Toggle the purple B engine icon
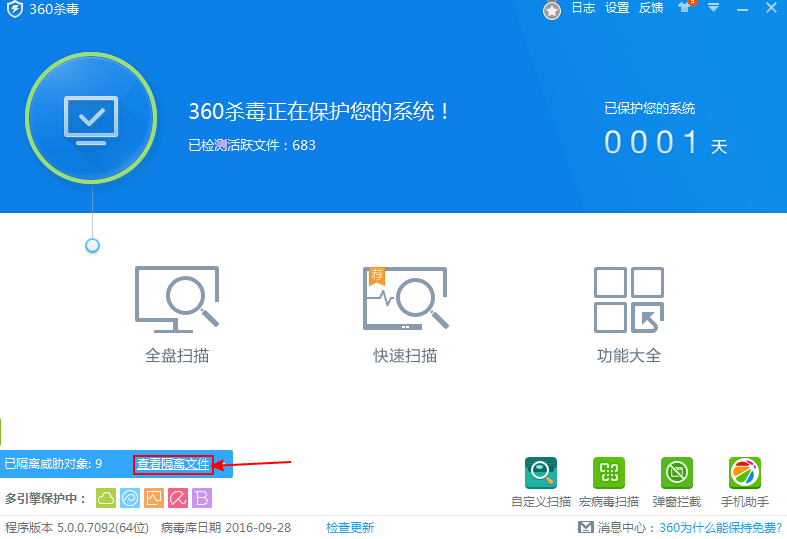 202,497
